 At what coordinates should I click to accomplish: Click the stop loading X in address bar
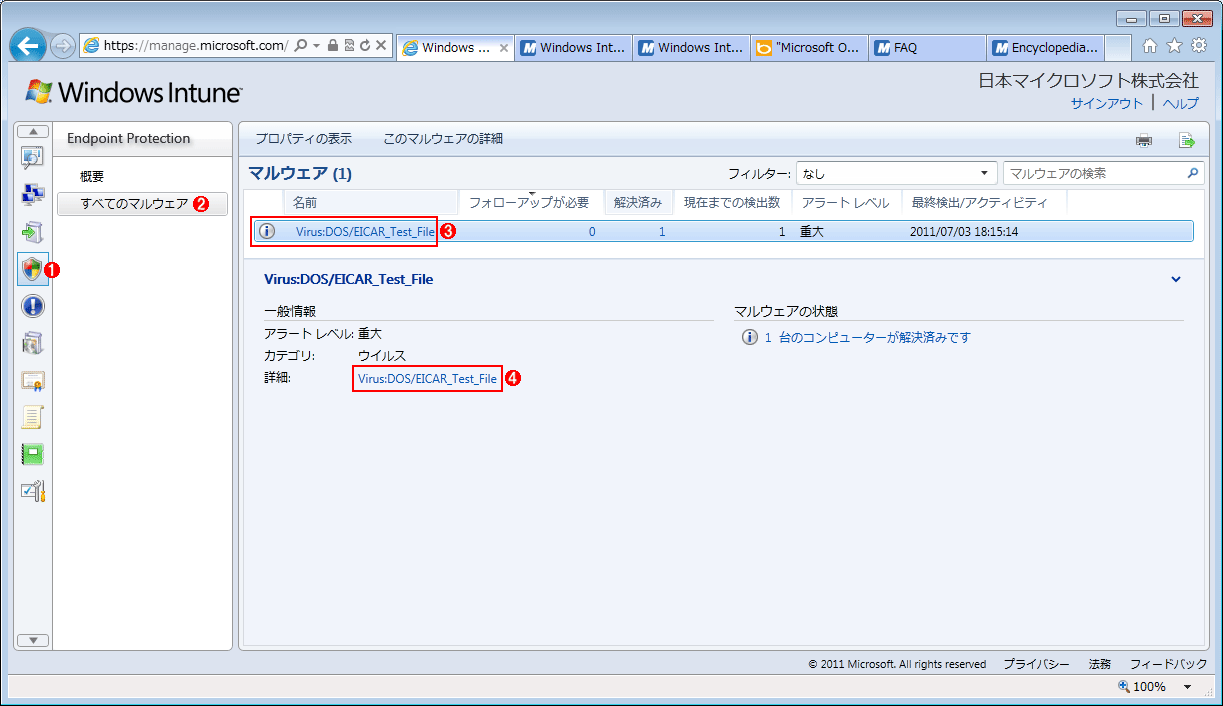(381, 46)
